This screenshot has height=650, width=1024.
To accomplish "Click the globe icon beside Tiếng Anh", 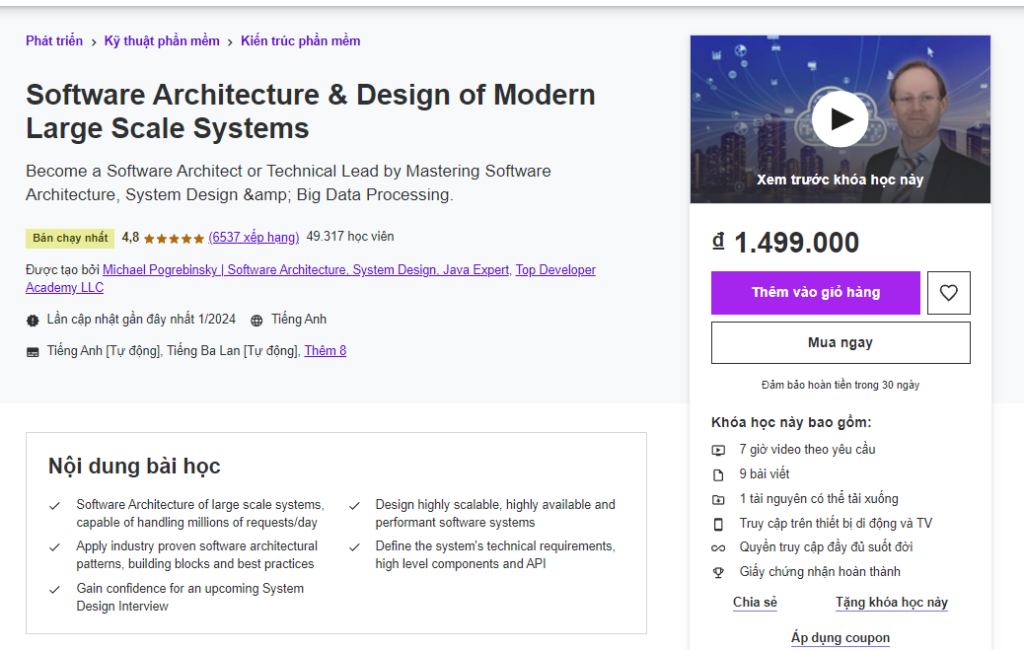I will click(x=260, y=318).
